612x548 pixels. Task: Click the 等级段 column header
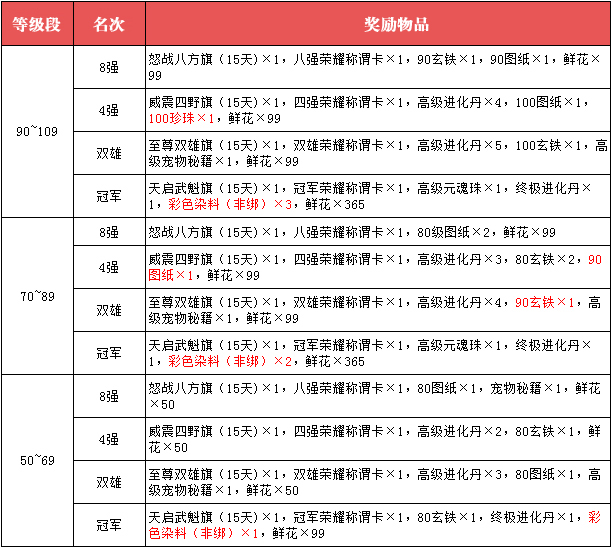tap(37, 24)
